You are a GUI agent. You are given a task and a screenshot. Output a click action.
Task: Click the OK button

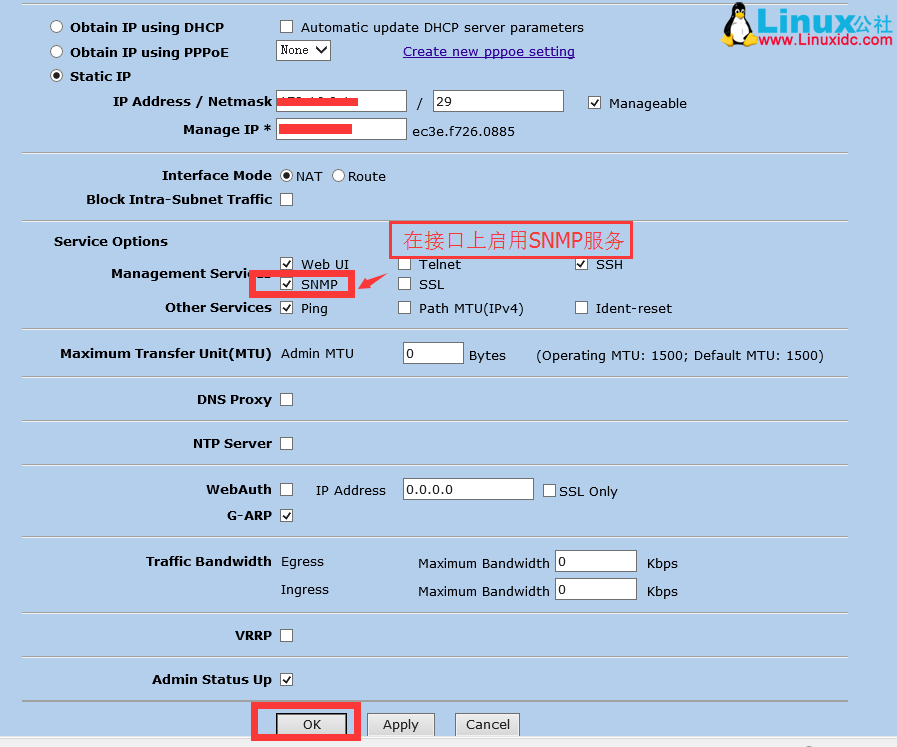(310, 724)
